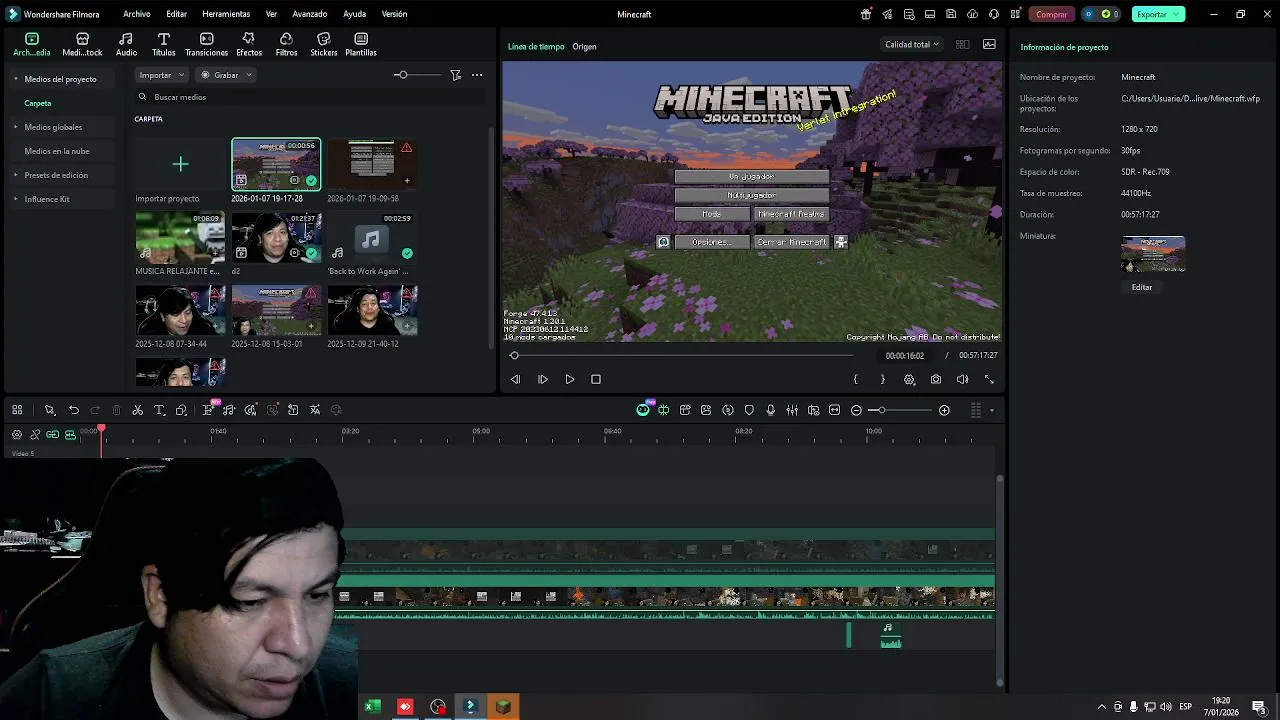The height and width of the screenshot is (720, 1280).
Task: Click the layout grid icon in timeline toolbar
Action: point(17,410)
